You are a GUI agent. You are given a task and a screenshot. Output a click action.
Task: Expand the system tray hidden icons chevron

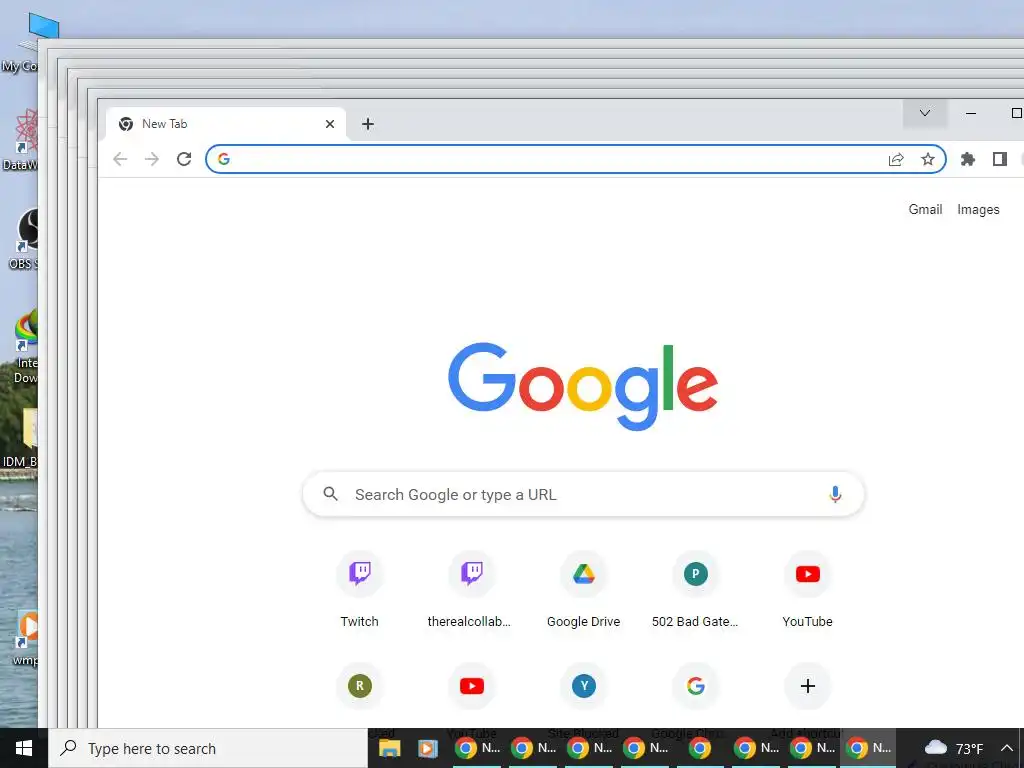tap(1006, 748)
